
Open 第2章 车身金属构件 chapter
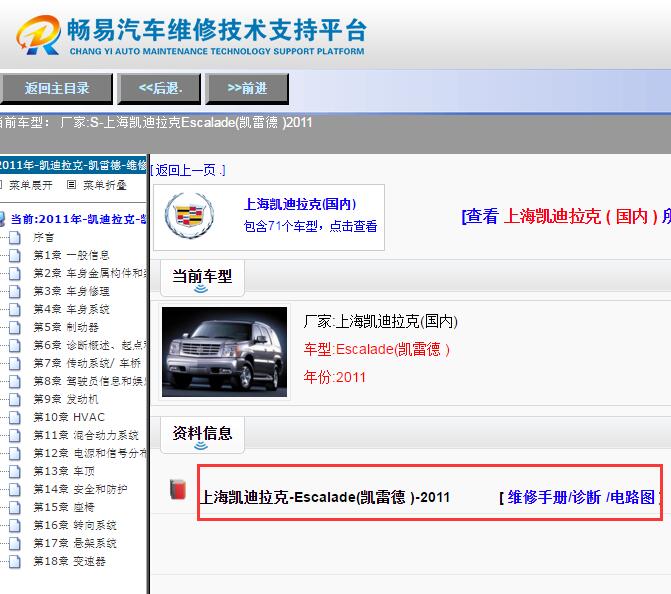90,273
